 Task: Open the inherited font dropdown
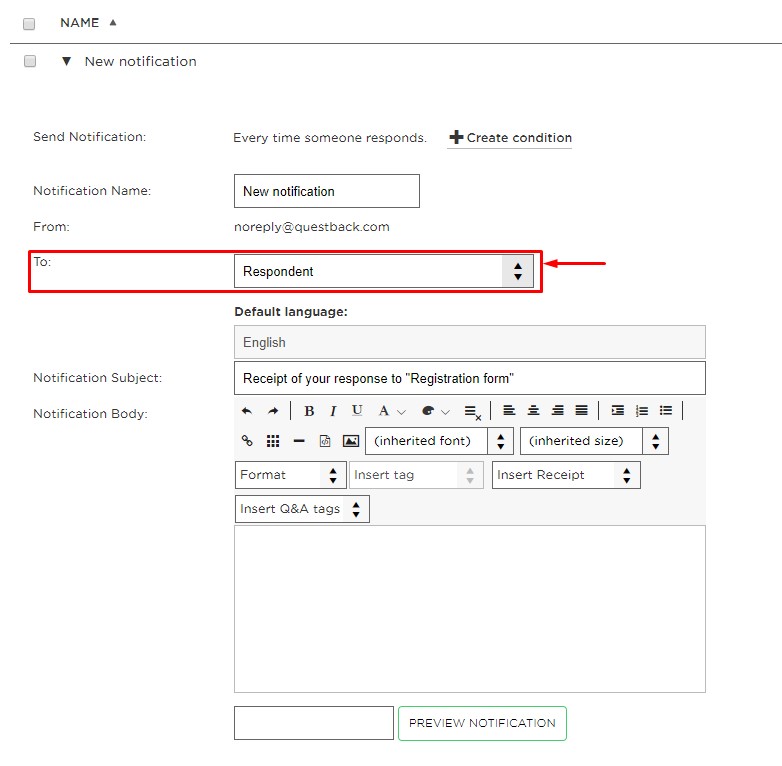439,441
